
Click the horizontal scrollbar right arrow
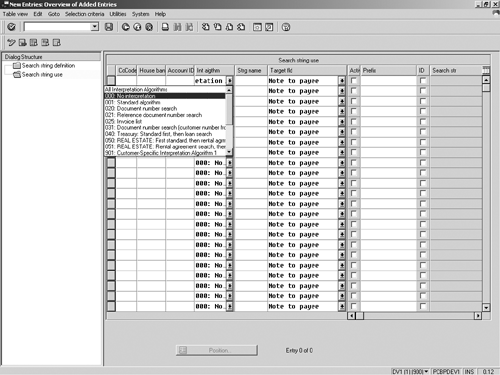pos(478,315)
